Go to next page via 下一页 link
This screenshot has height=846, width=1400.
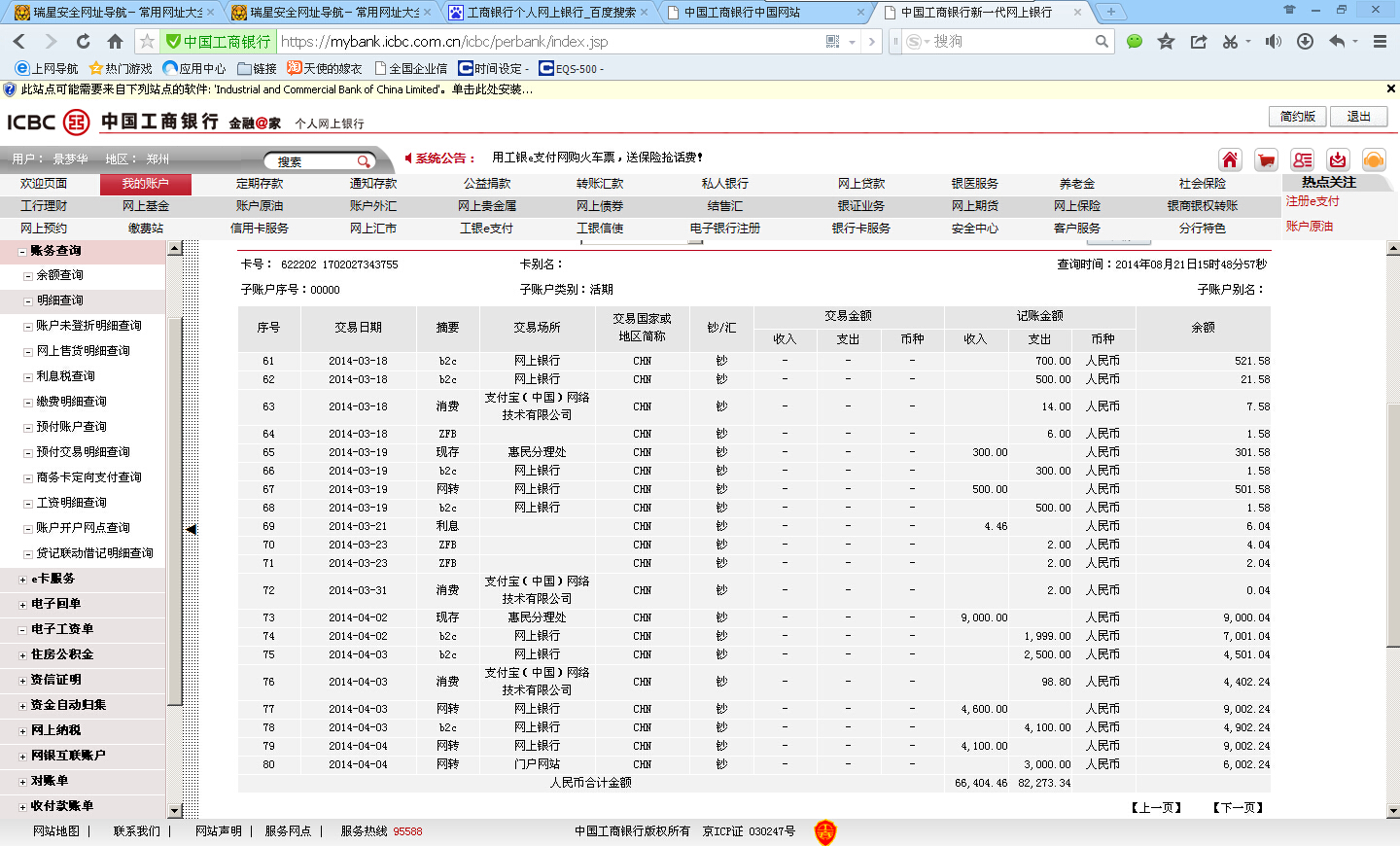click(1238, 808)
